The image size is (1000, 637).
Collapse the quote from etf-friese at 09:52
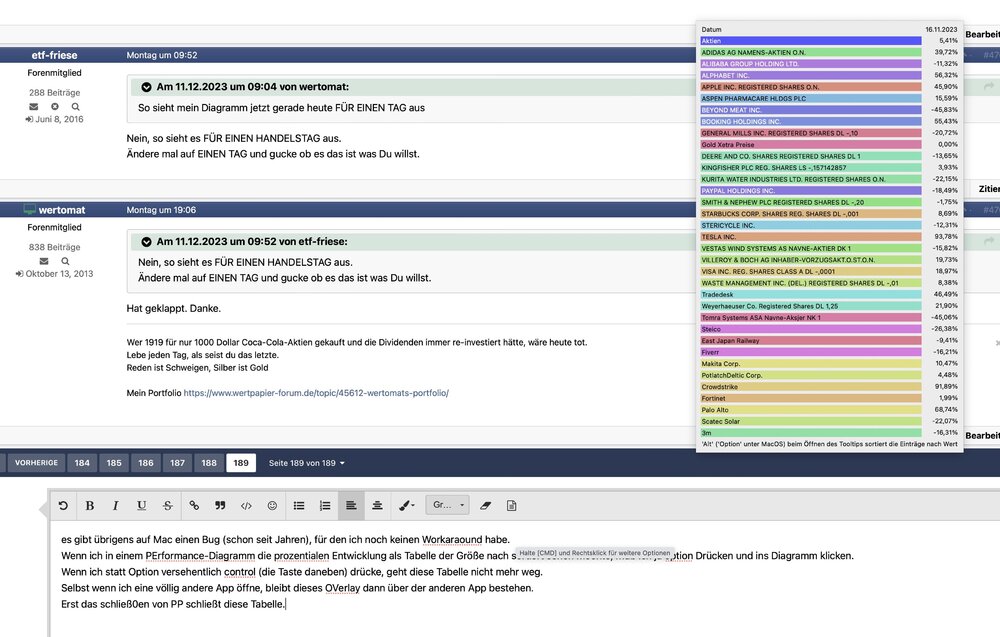pos(146,242)
